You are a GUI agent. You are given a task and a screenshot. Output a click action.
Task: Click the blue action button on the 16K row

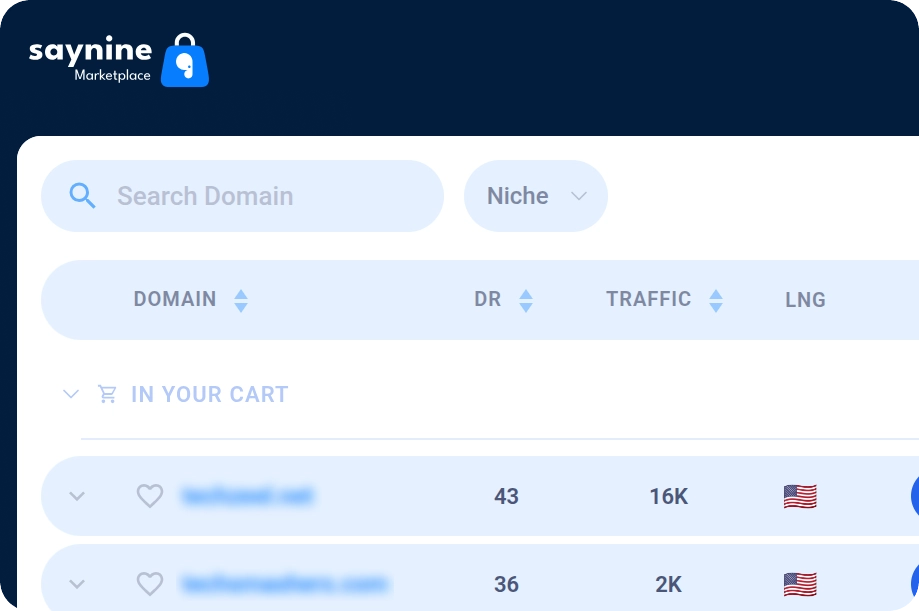click(x=914, y=496)
